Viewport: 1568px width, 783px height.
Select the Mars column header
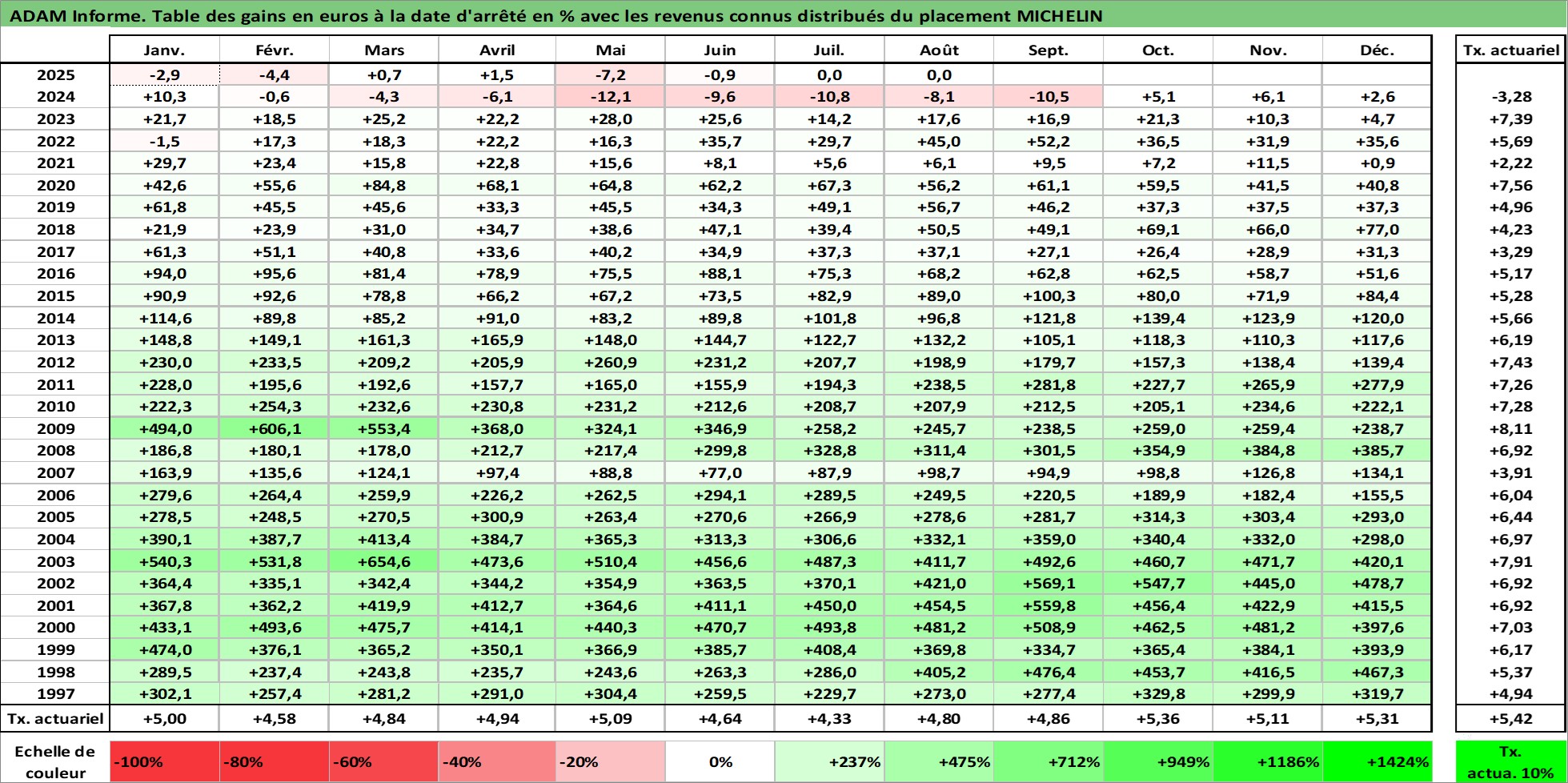point(383,50)
